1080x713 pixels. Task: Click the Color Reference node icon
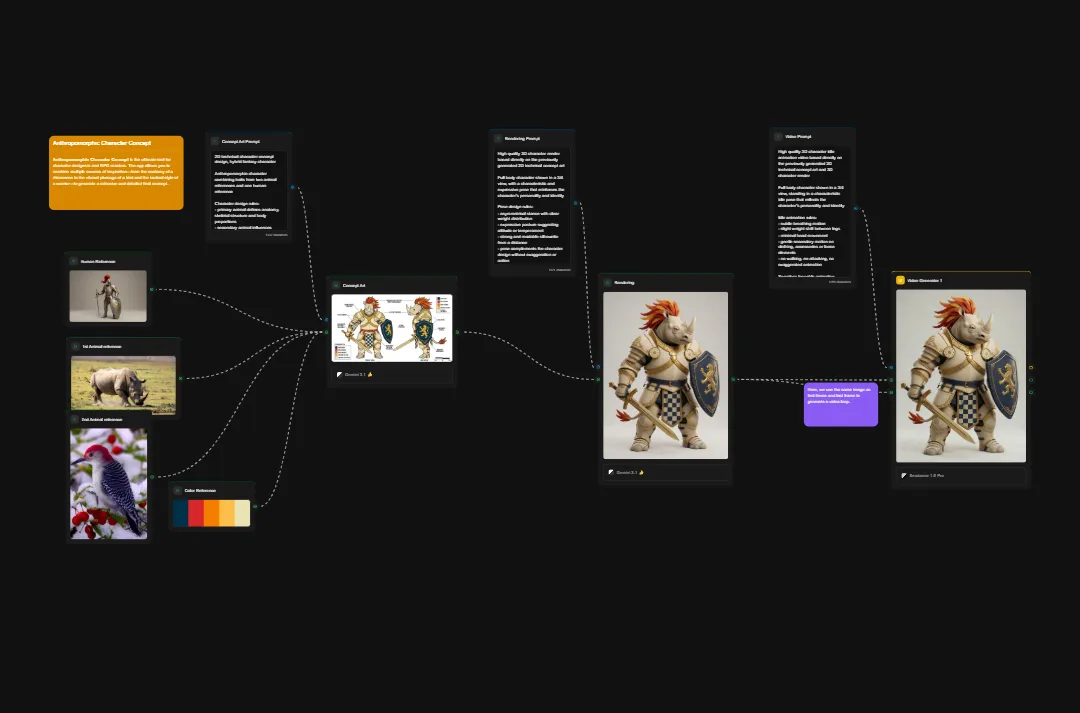175,490
